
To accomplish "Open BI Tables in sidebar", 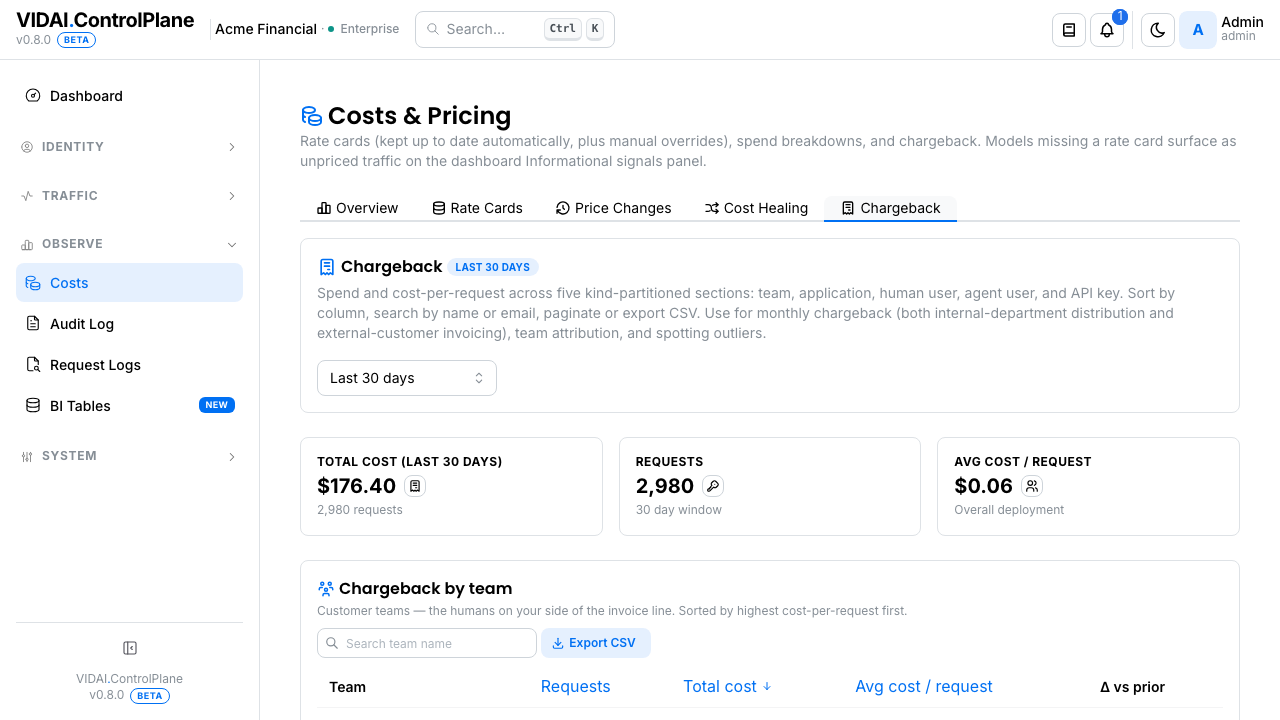I will [129, 406].
